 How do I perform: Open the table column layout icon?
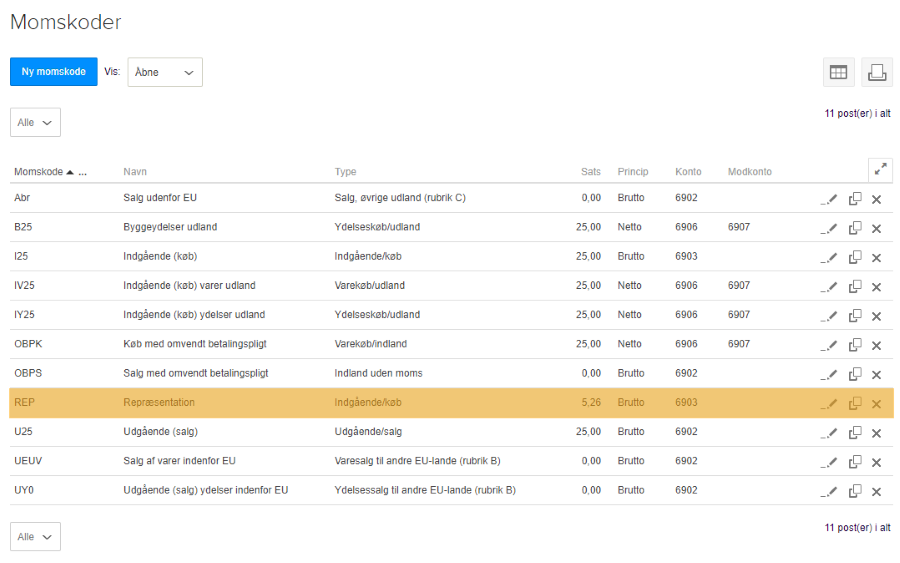(x=838, y=72)
